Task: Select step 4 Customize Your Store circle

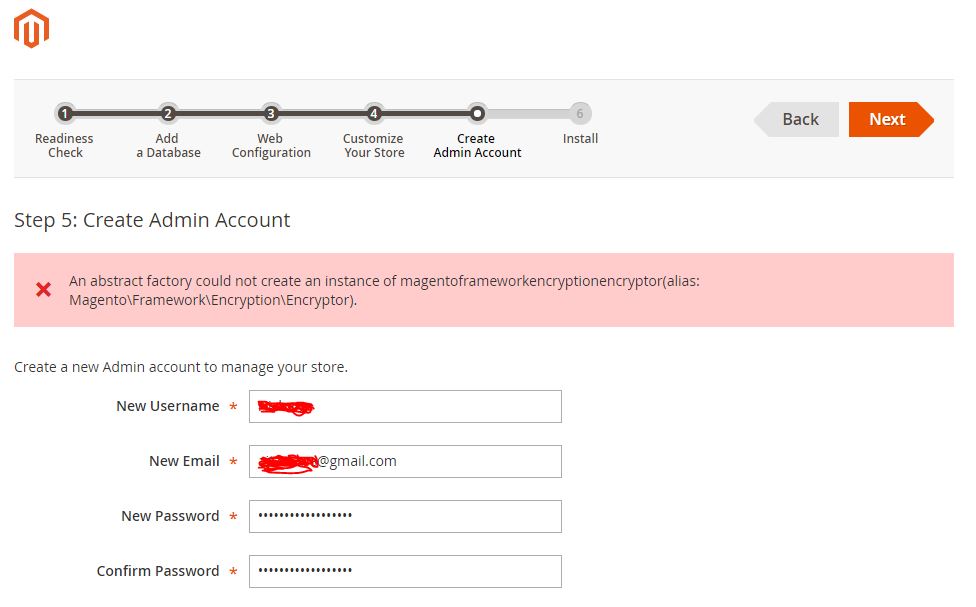Action: click(x=373, y=113)
